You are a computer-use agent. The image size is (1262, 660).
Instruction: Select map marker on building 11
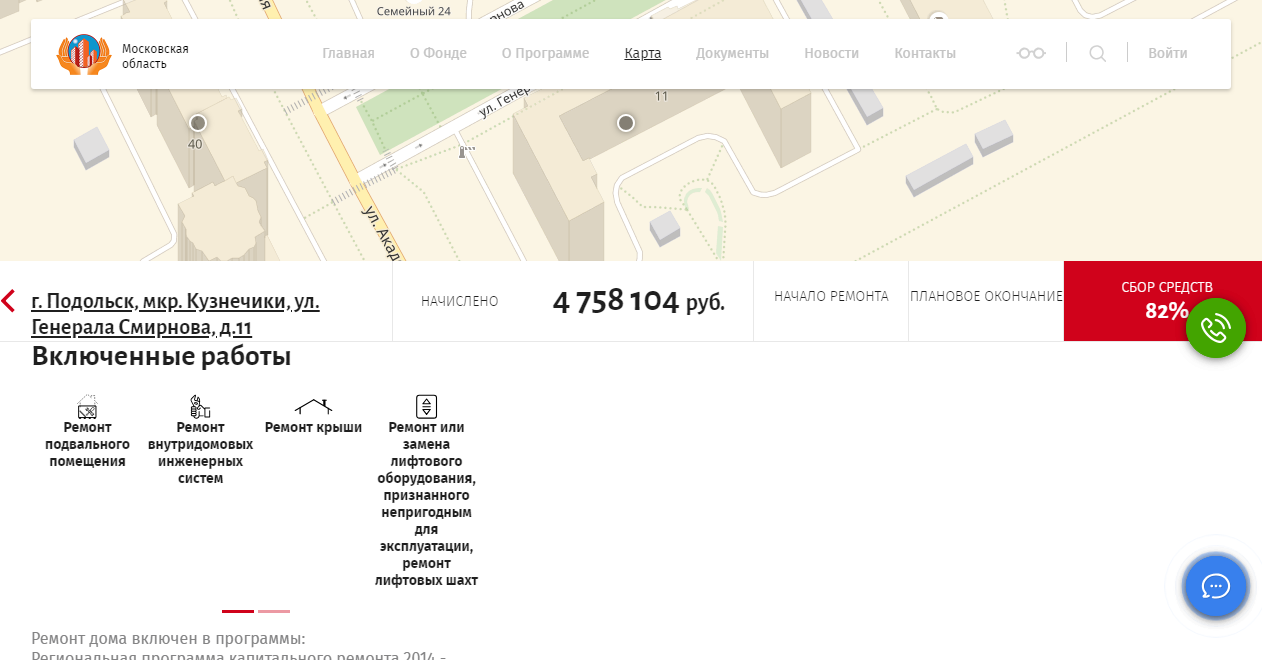(x=626, y=123)
